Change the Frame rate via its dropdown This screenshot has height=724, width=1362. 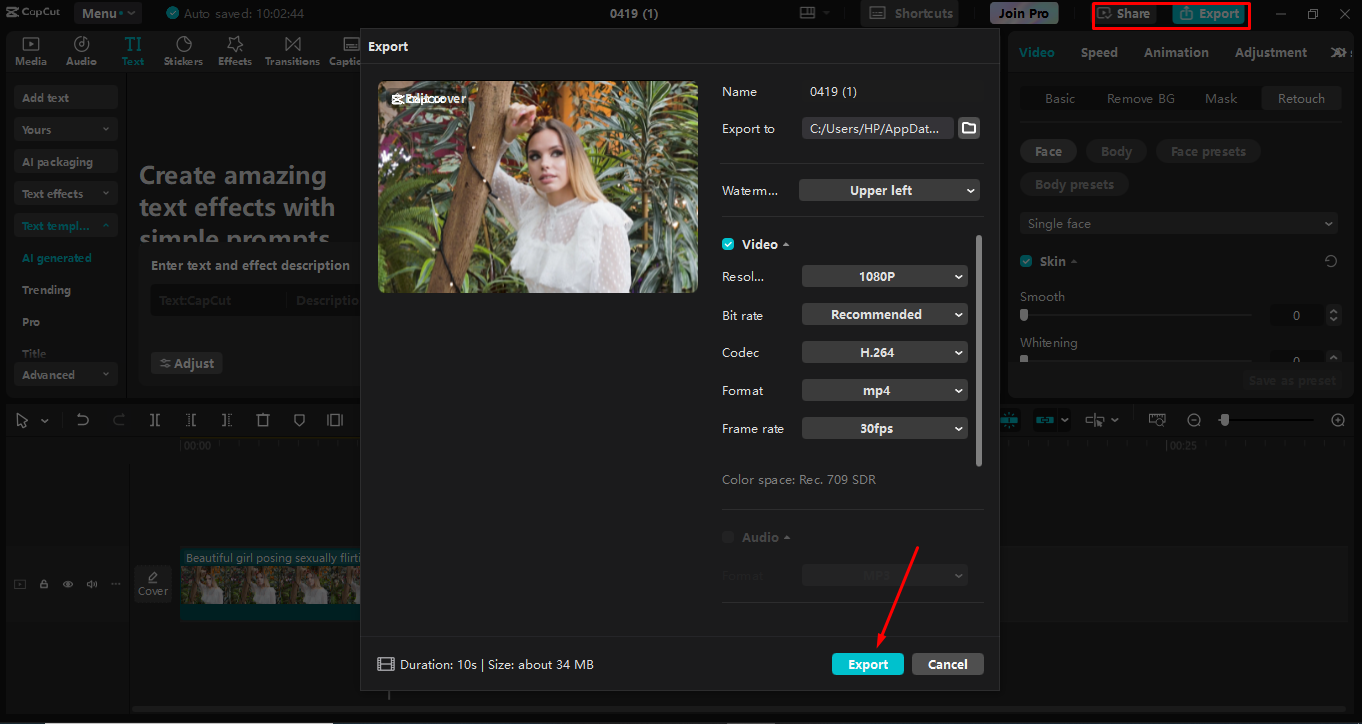pyautogui.click(x=884, y=427)
